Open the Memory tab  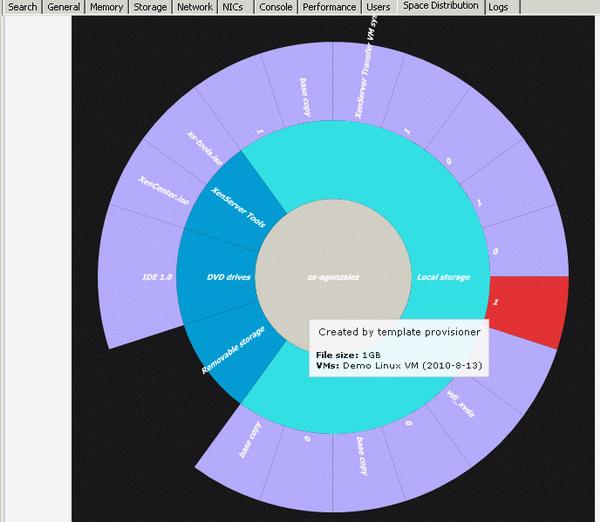pos(106,7)
